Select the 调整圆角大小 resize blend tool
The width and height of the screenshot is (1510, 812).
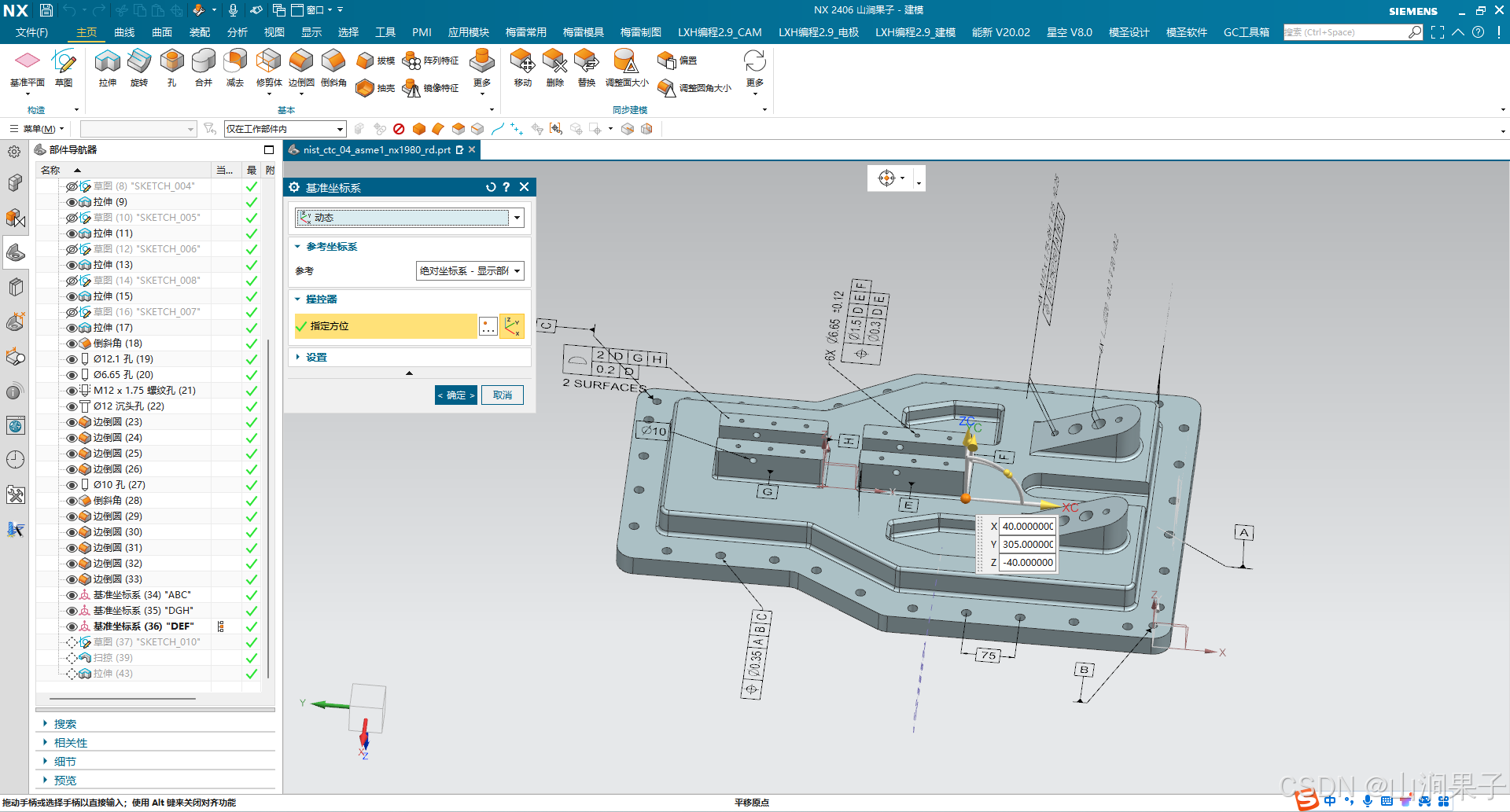(x=694, y=88)
